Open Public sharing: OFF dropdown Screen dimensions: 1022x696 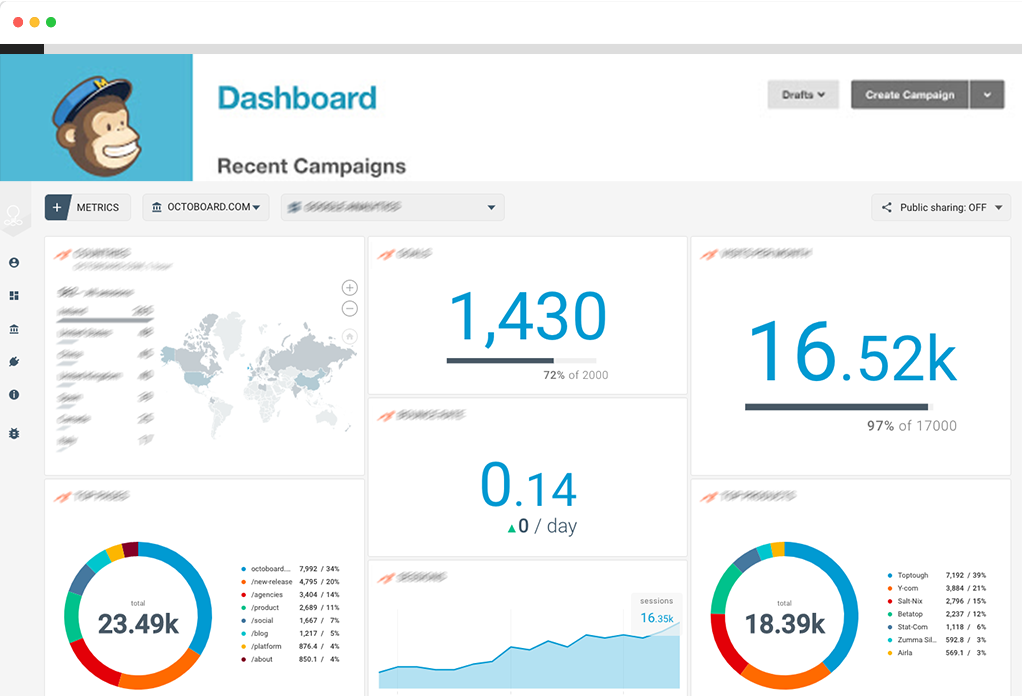point(941,207)
